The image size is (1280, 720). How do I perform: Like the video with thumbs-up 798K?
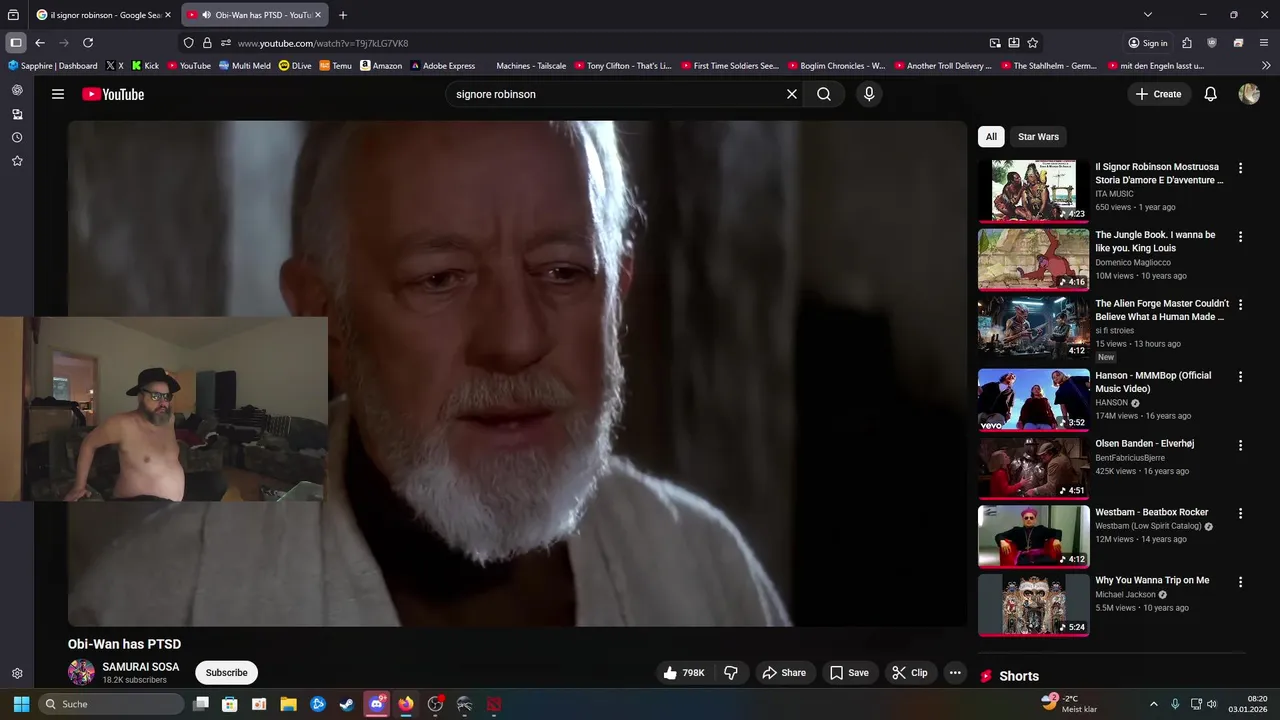click(683, 673)
